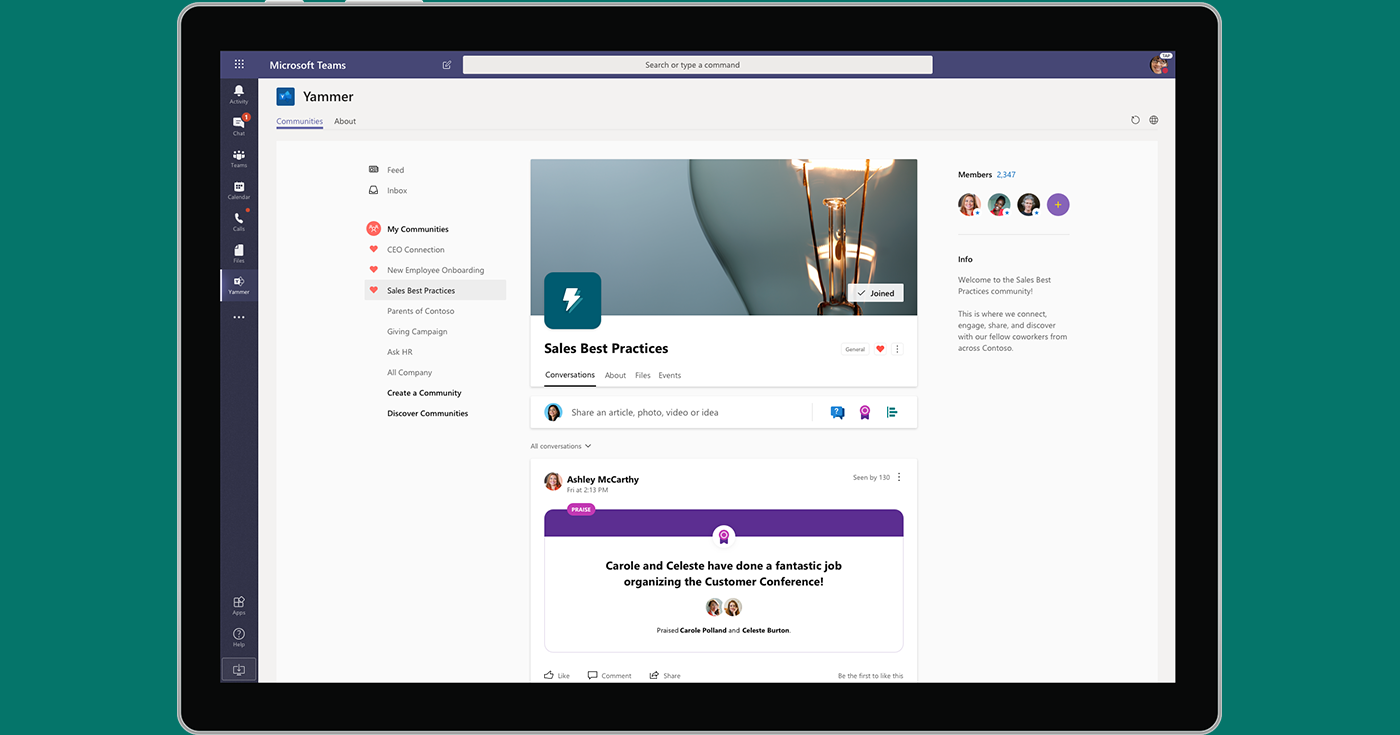Viewport: 1400px width, 735px height.
Task: View all 2,347 community members
Action: 1004,174
